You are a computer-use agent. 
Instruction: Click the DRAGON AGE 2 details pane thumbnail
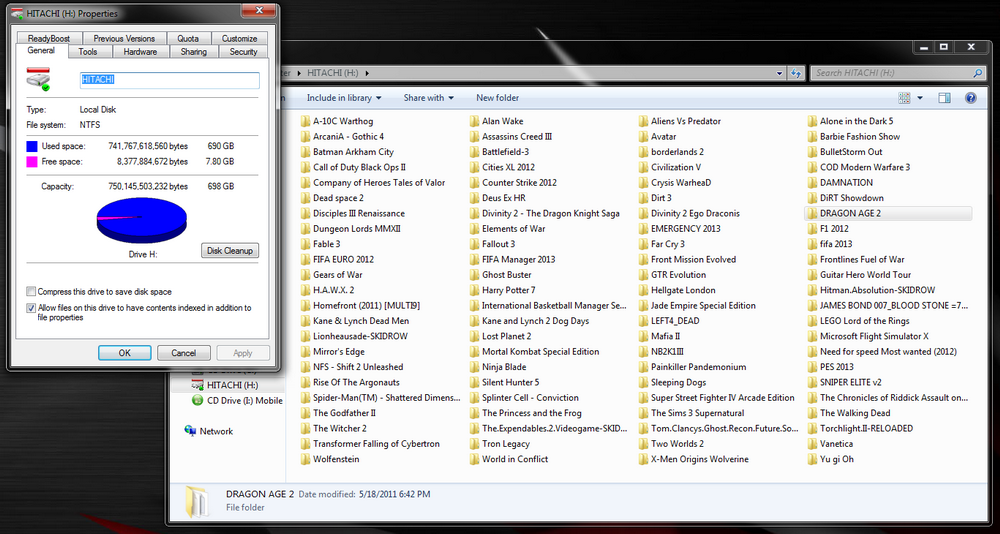196,501
